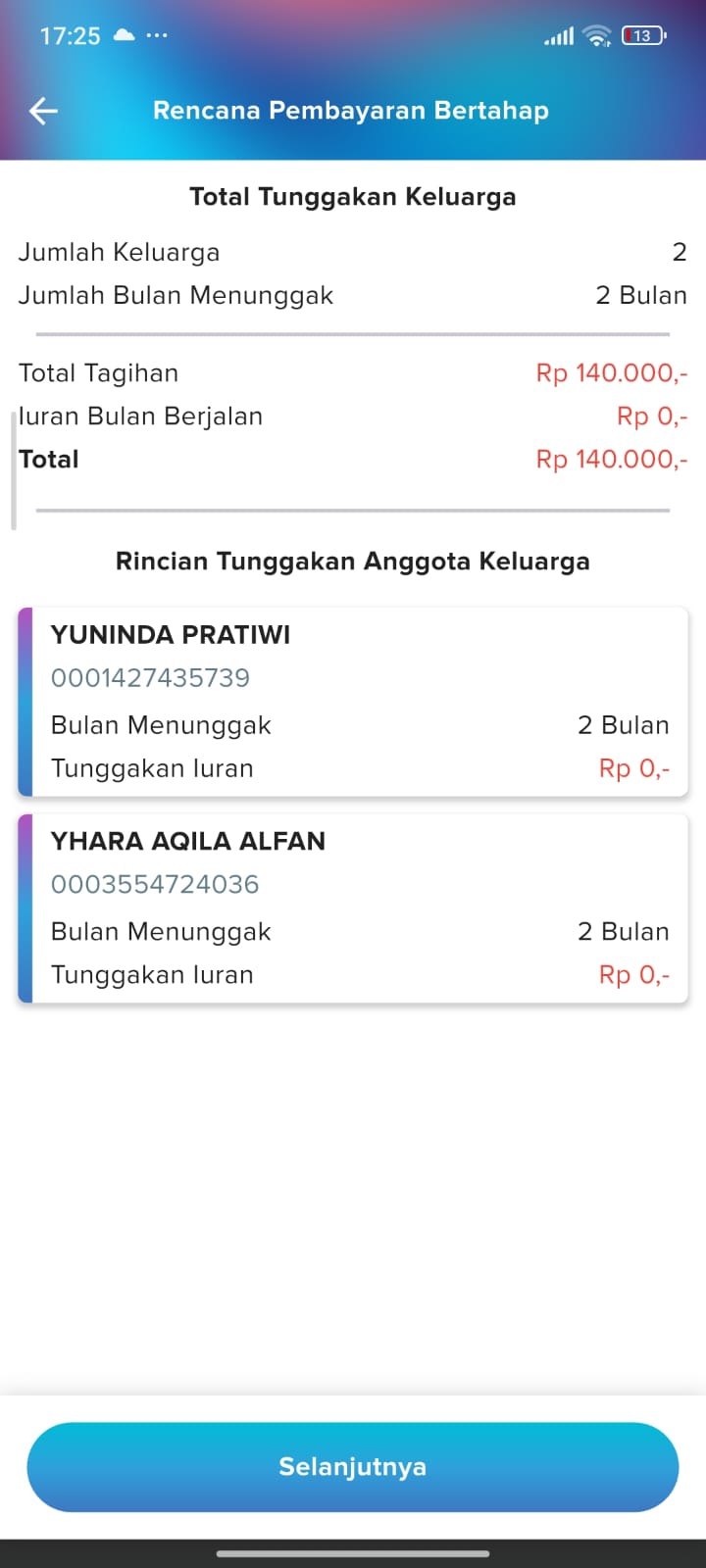This screenshot has height=1568, width=706.
Task: Tap the bold Total amount row
Action: 353,459
